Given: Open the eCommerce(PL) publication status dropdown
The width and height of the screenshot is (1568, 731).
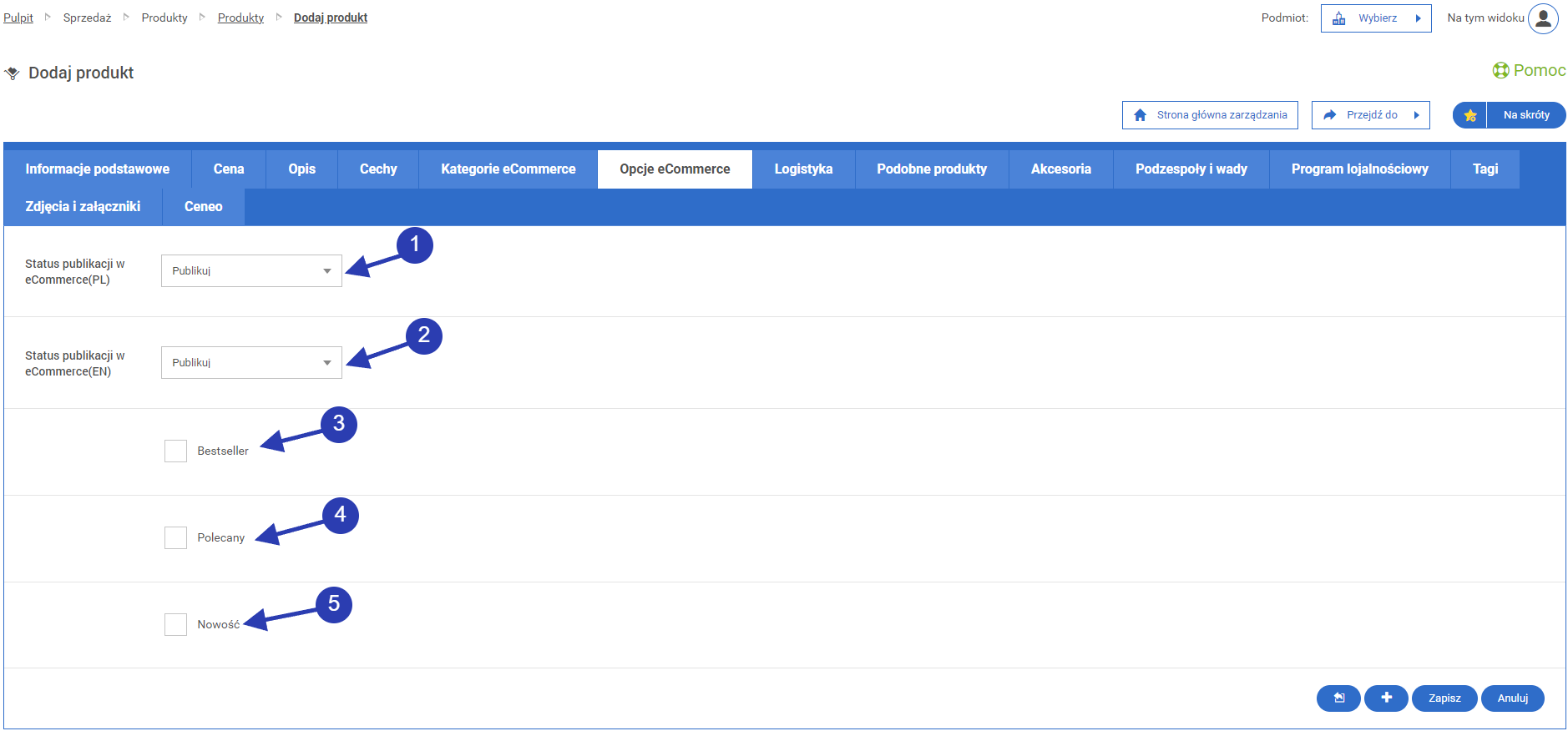Looking at the screenshot, I should coord(251,271).
